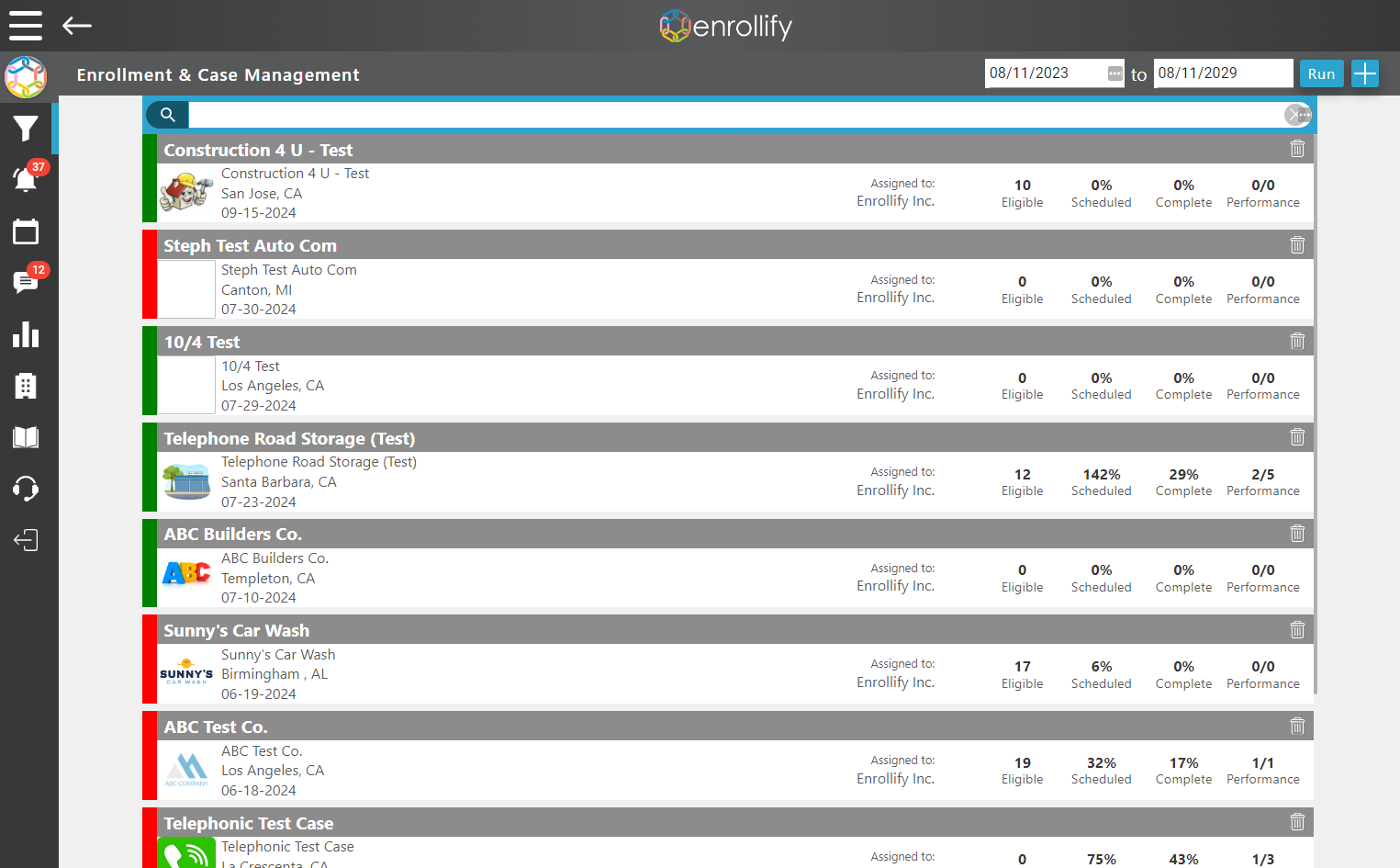This screenshot has height=868, width=1400.
Task: Delete Construction 4 U - Test case
Action: (1297, 148)
